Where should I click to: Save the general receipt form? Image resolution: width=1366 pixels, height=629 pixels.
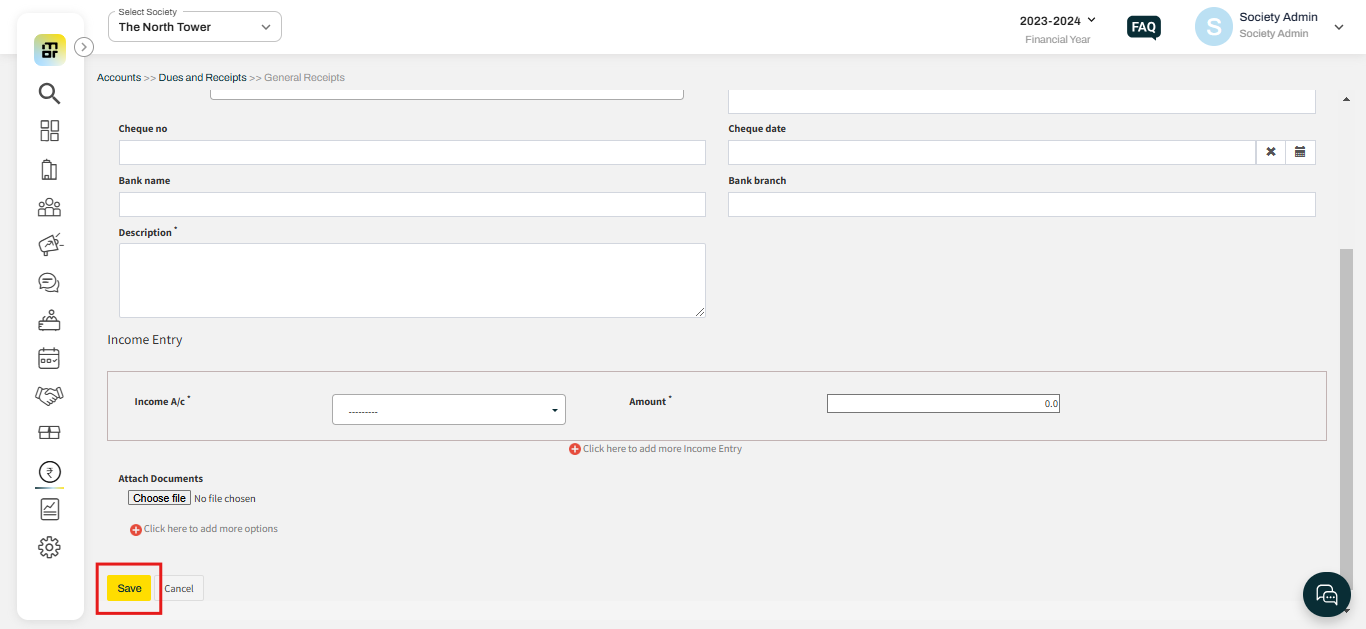[128, 588]
